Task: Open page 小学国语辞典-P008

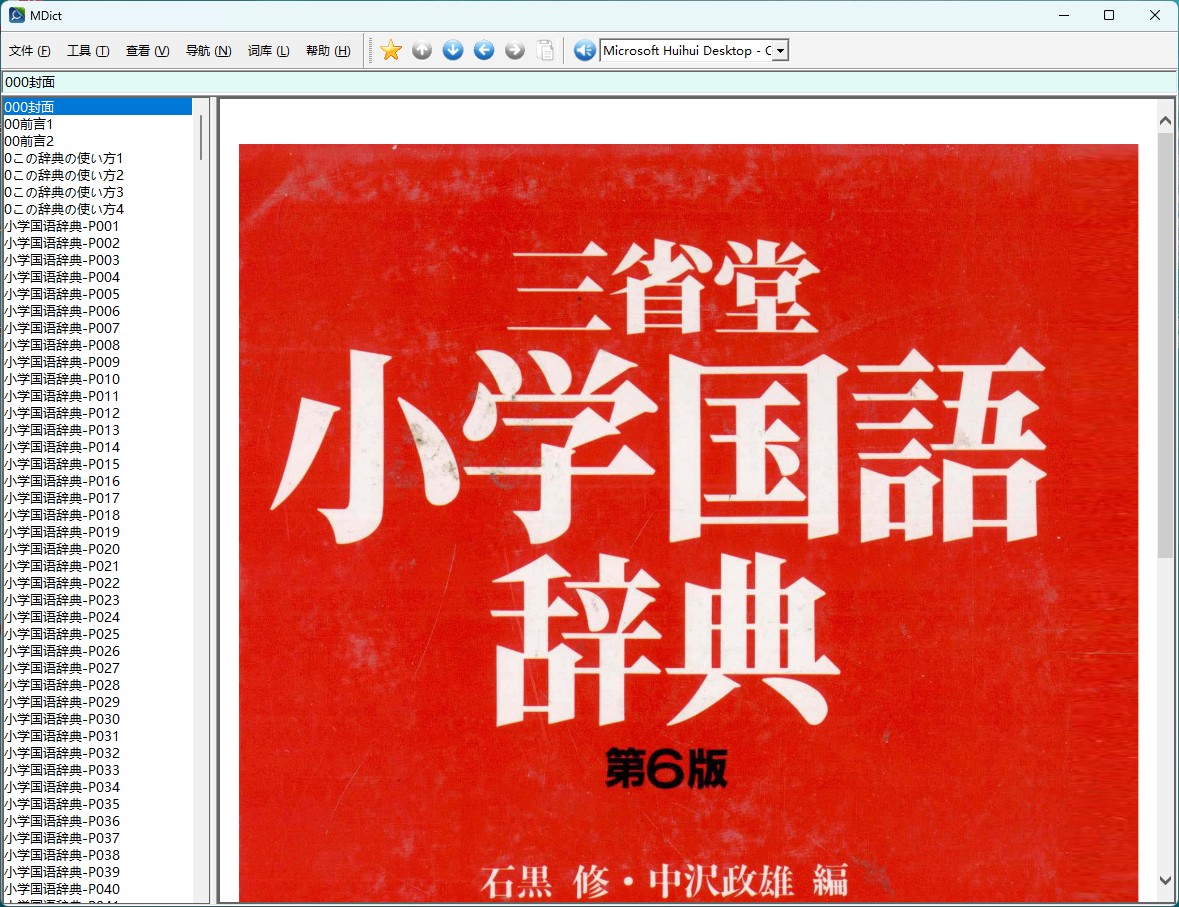Action: tap(98, 345)
